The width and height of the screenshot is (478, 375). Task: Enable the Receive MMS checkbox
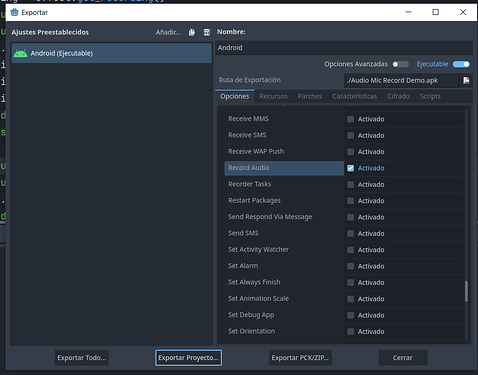[350, 119]
